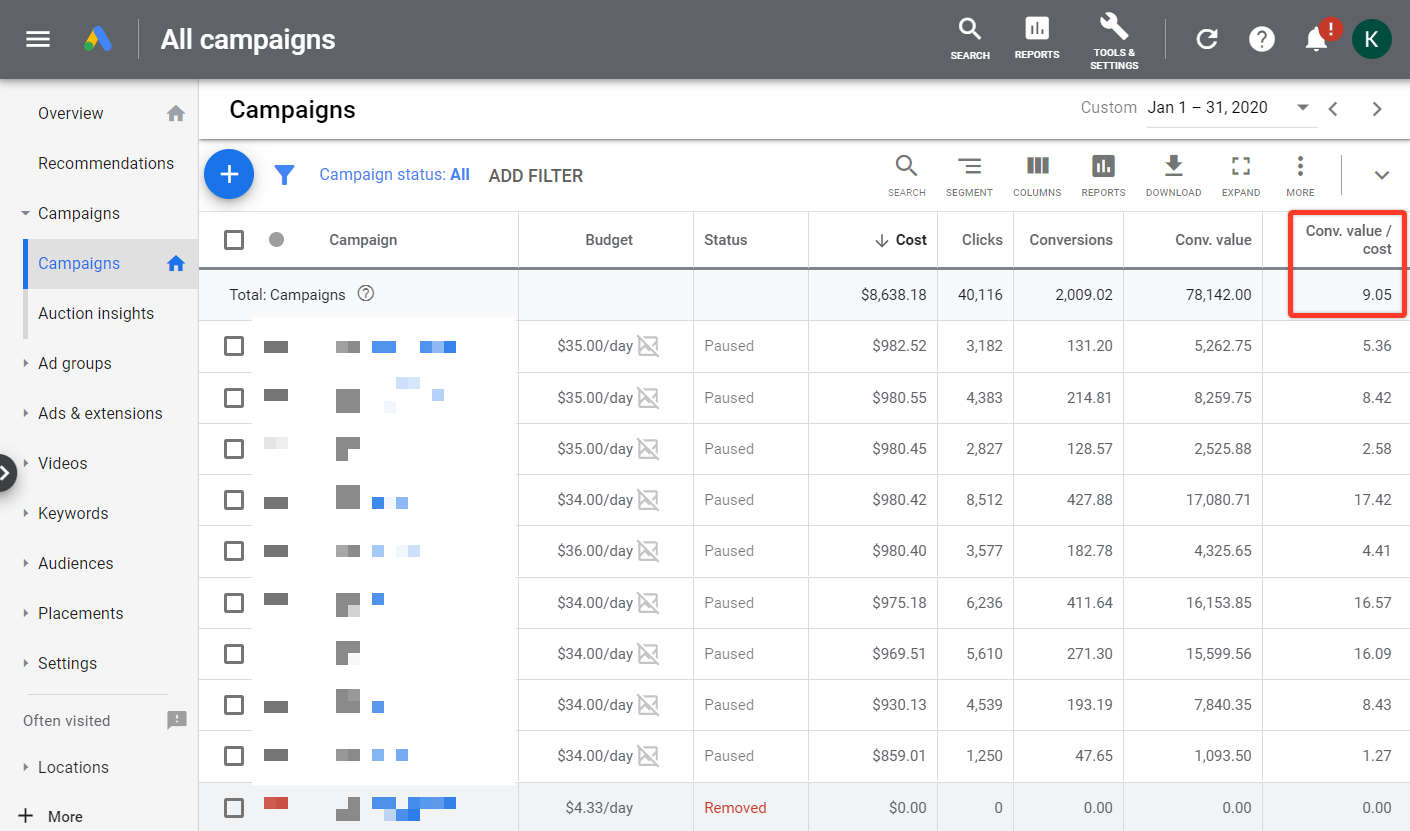Click ADD FILTER
Screen dimensions: 1410x831
(x=536, y=176)
